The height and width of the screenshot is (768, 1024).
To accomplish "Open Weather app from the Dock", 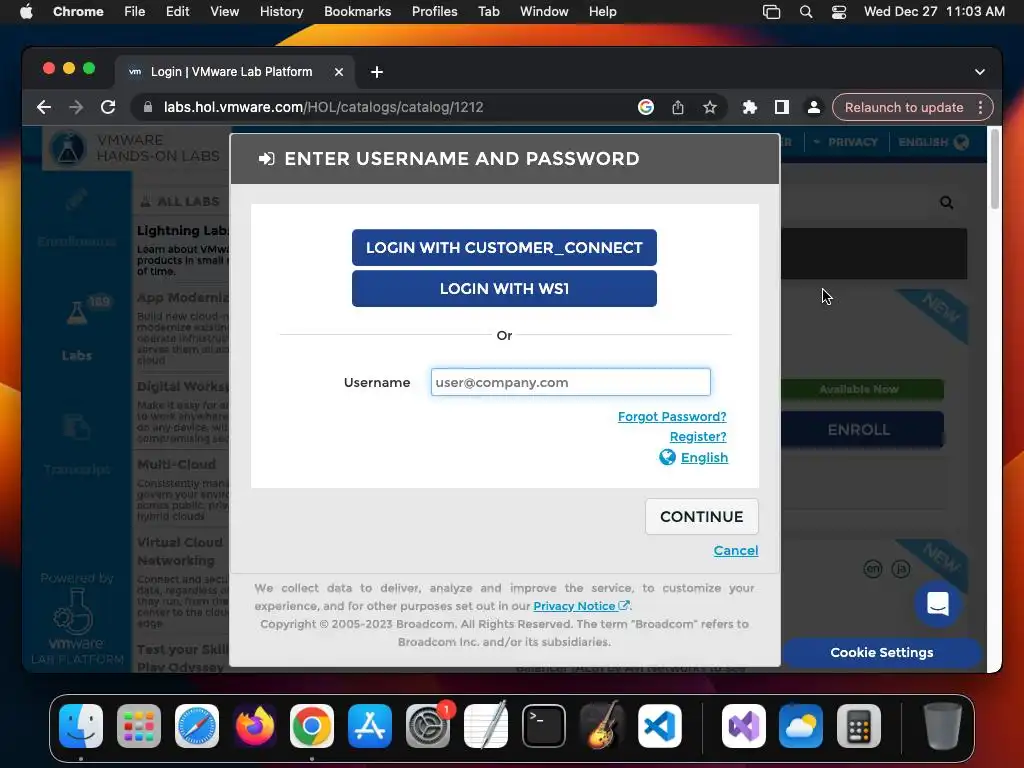I will click(801, 726).
